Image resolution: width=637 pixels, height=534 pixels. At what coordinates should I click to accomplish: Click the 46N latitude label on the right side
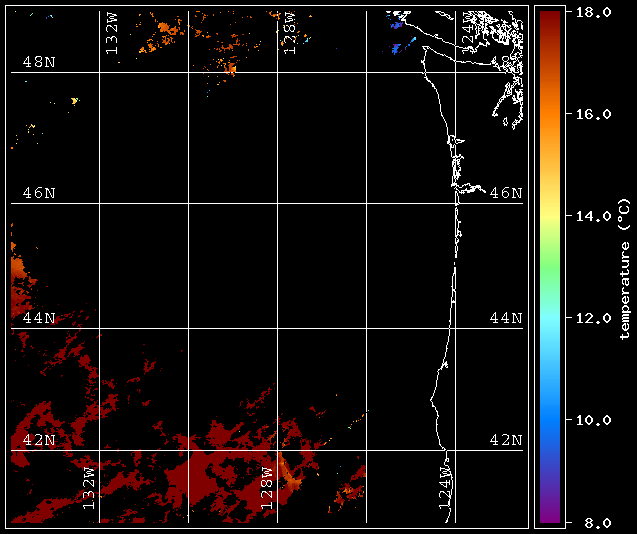click(x=505, y=192)
